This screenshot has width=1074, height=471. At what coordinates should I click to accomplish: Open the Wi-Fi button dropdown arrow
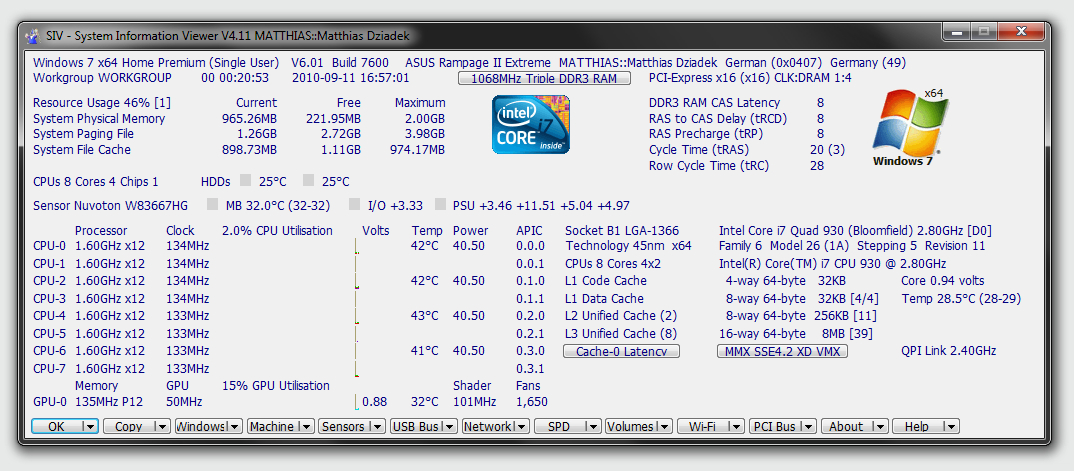pos(736,427)
